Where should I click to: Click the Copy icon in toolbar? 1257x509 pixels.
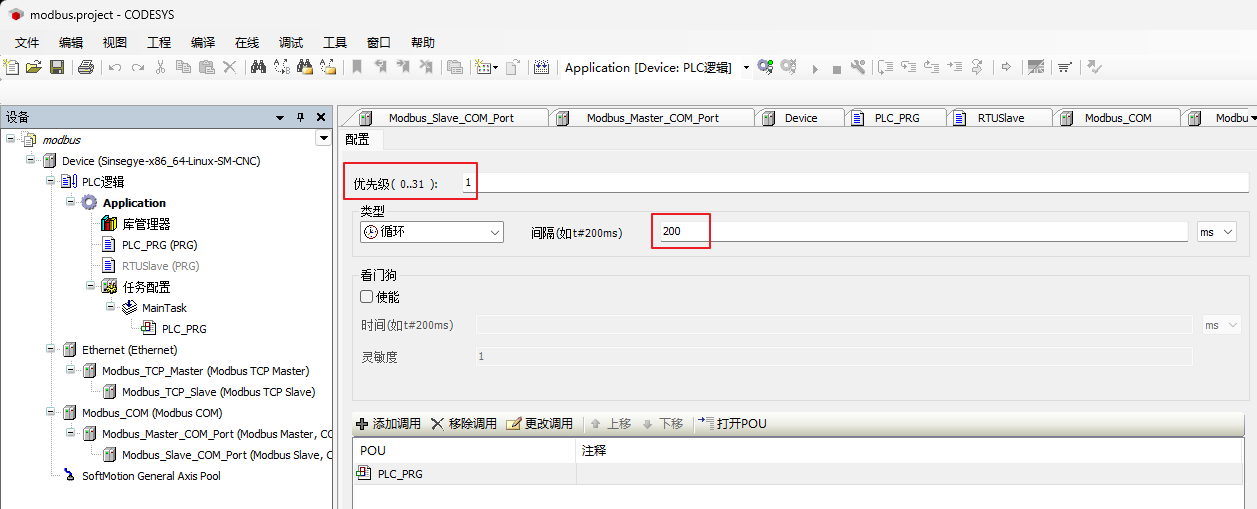tap(183, 67)
